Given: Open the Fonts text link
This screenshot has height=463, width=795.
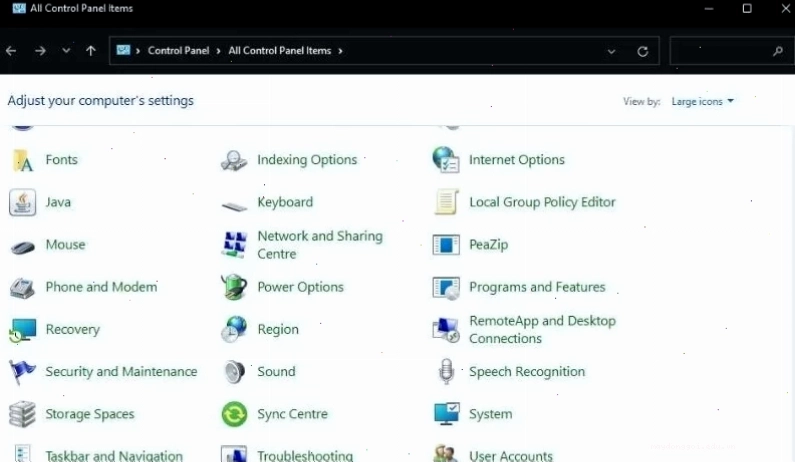Looking at the screenshot, I should point(61,160).
